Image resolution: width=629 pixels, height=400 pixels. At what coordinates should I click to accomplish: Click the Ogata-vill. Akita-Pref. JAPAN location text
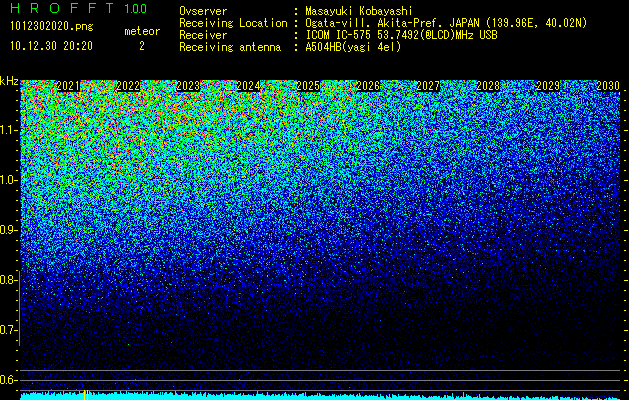[x=446, y=23]
